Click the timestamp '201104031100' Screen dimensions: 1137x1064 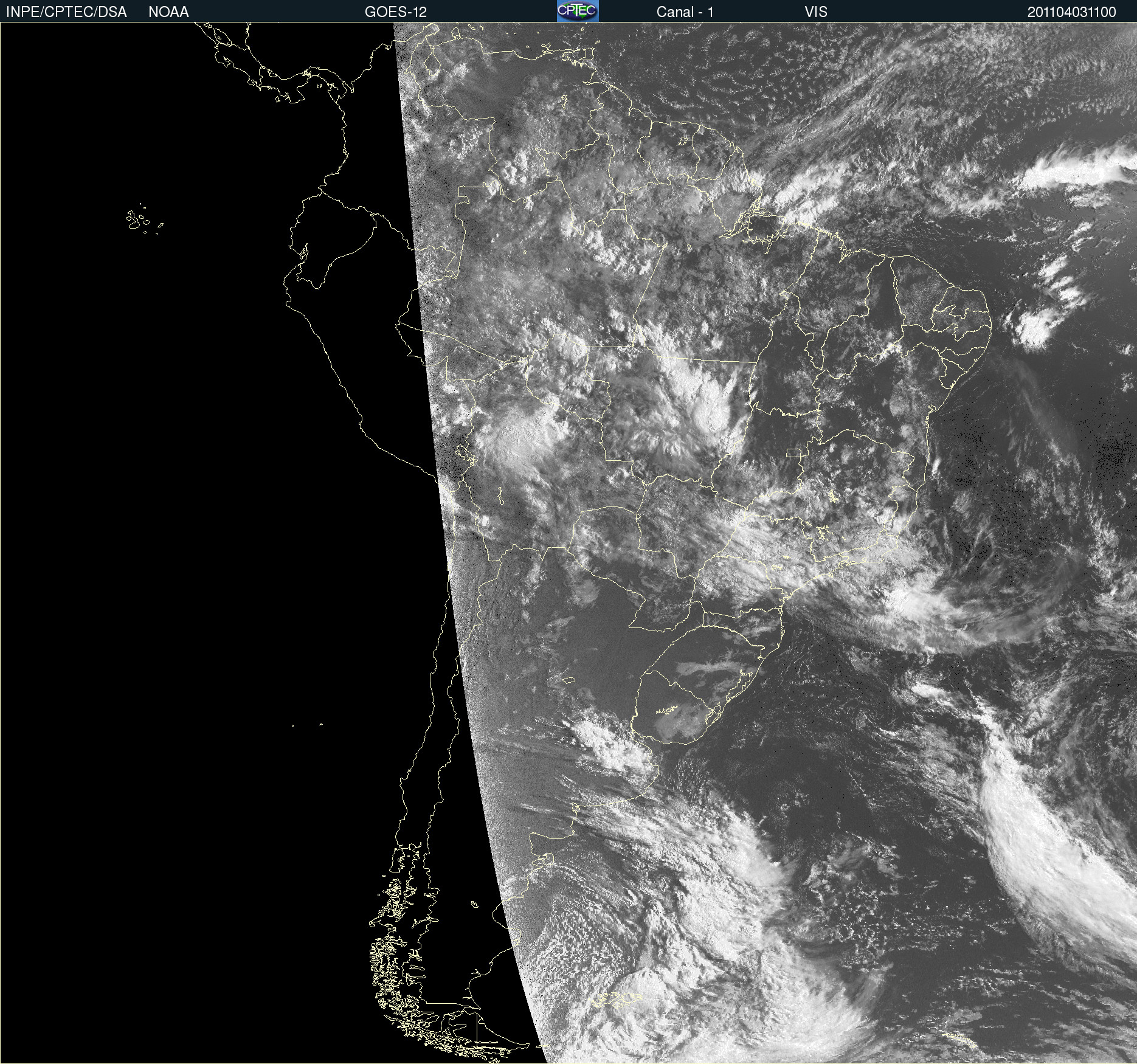point(1072,12)
